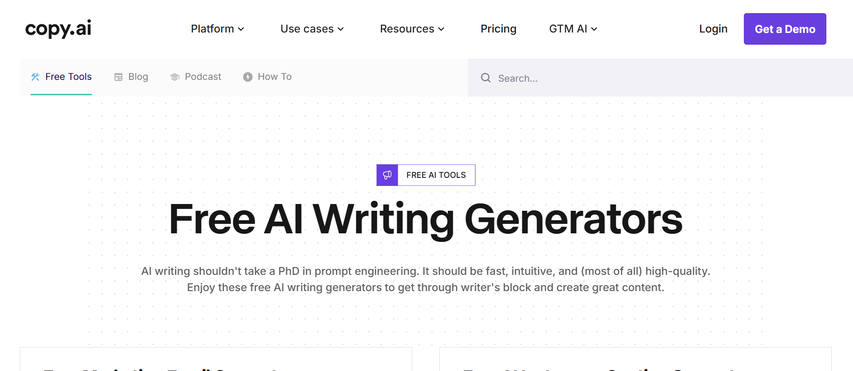Open the Resources menu
Viewport: 853px width, 371px height.
[x=412, y=29]
